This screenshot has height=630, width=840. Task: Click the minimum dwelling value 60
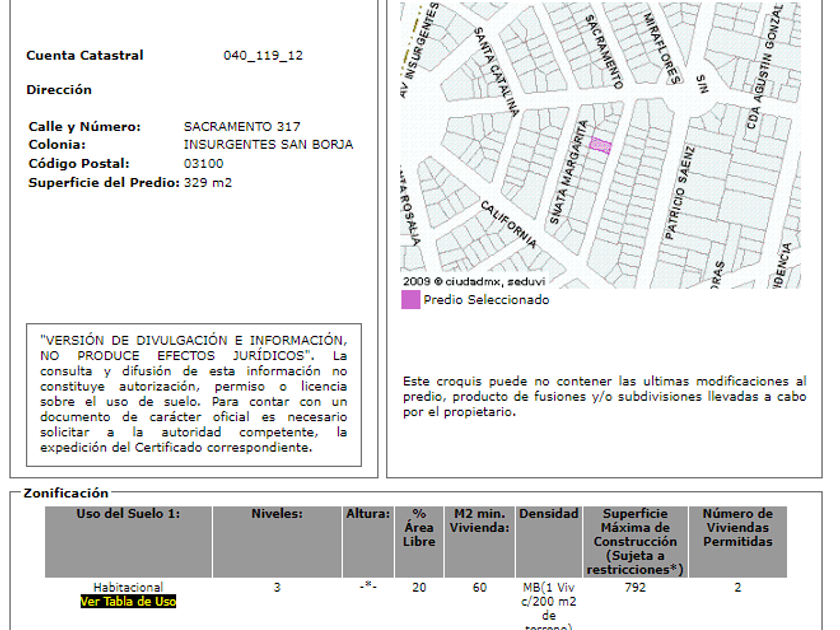tap(479, 588)
